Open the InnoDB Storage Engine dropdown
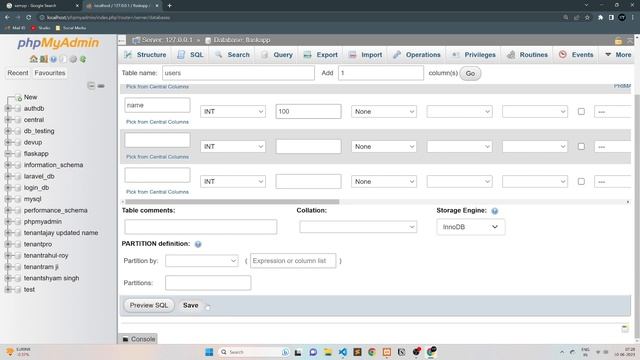The image size is (640, 360). [471, 227]
